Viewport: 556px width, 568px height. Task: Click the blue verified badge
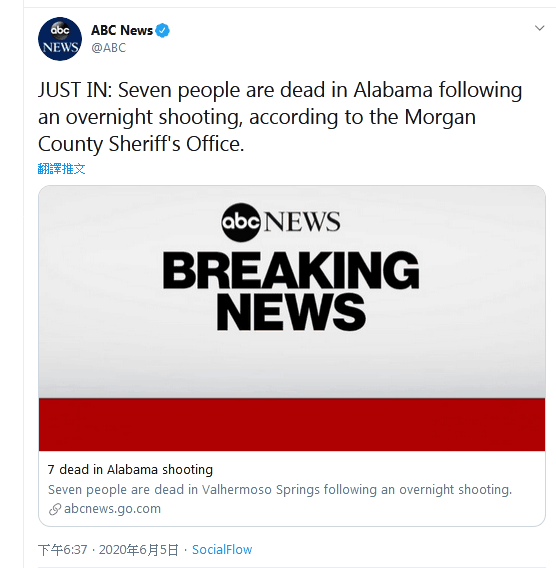point(162,30)
